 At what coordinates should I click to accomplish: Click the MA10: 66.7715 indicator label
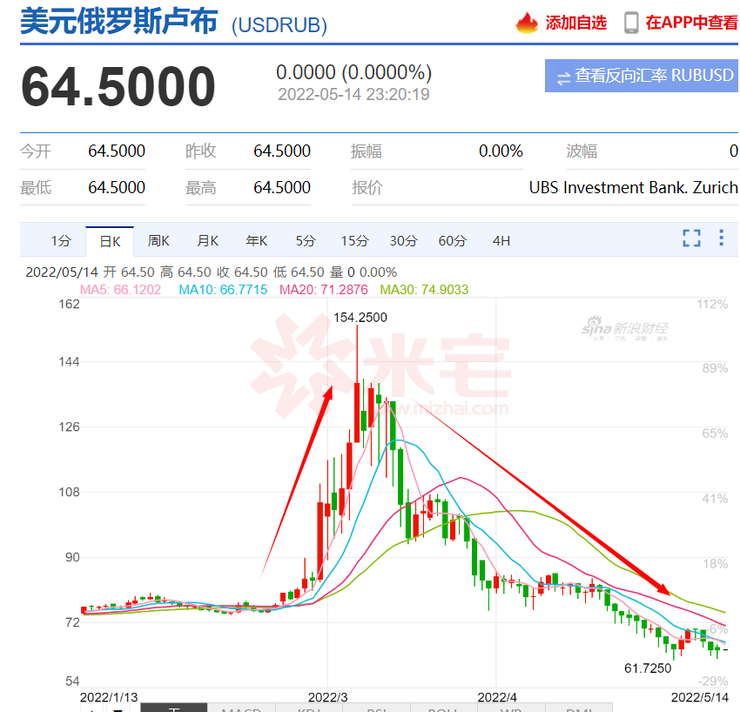tap(223, 289)
